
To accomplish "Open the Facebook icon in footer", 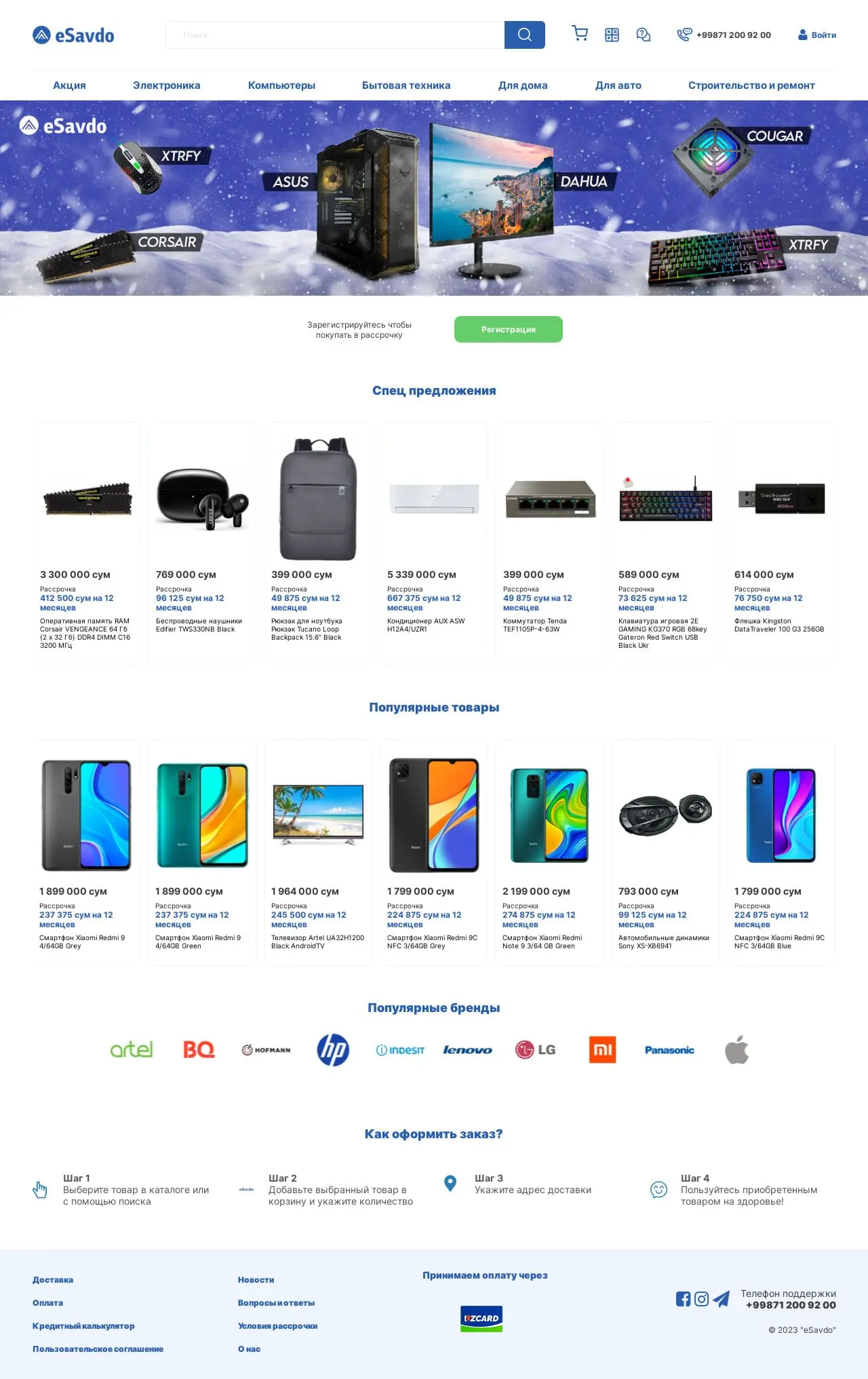I will 683,1299.
